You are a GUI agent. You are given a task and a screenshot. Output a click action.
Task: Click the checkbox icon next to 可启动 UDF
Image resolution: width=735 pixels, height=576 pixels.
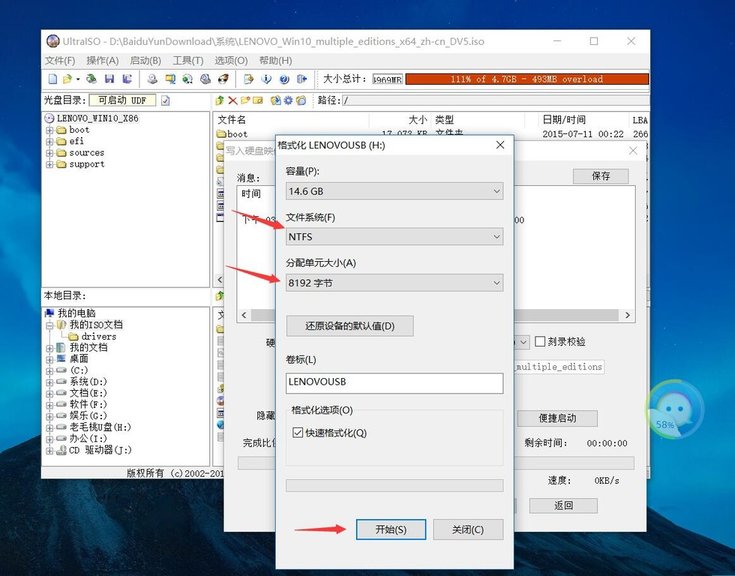[x=165, y=100]
